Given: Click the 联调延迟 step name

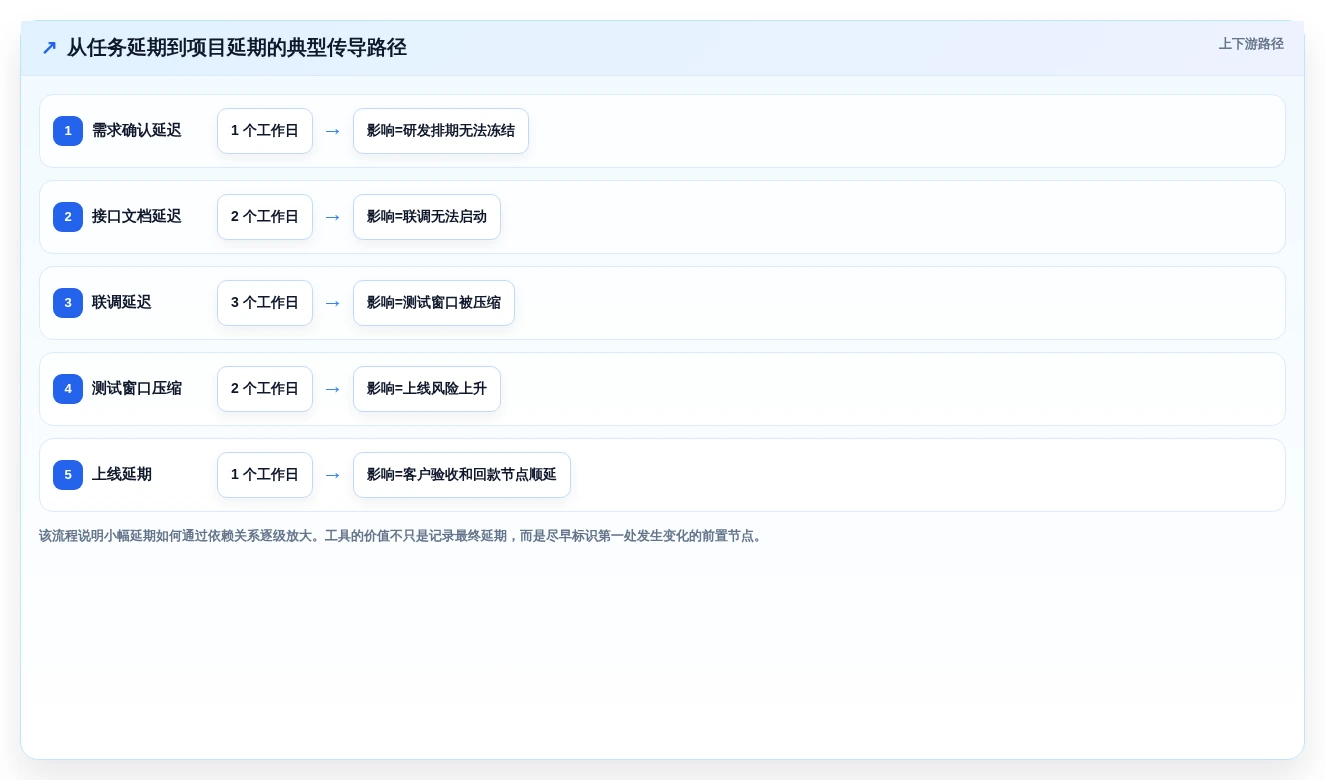Looking at the screenshot, I should click(122, 303).
